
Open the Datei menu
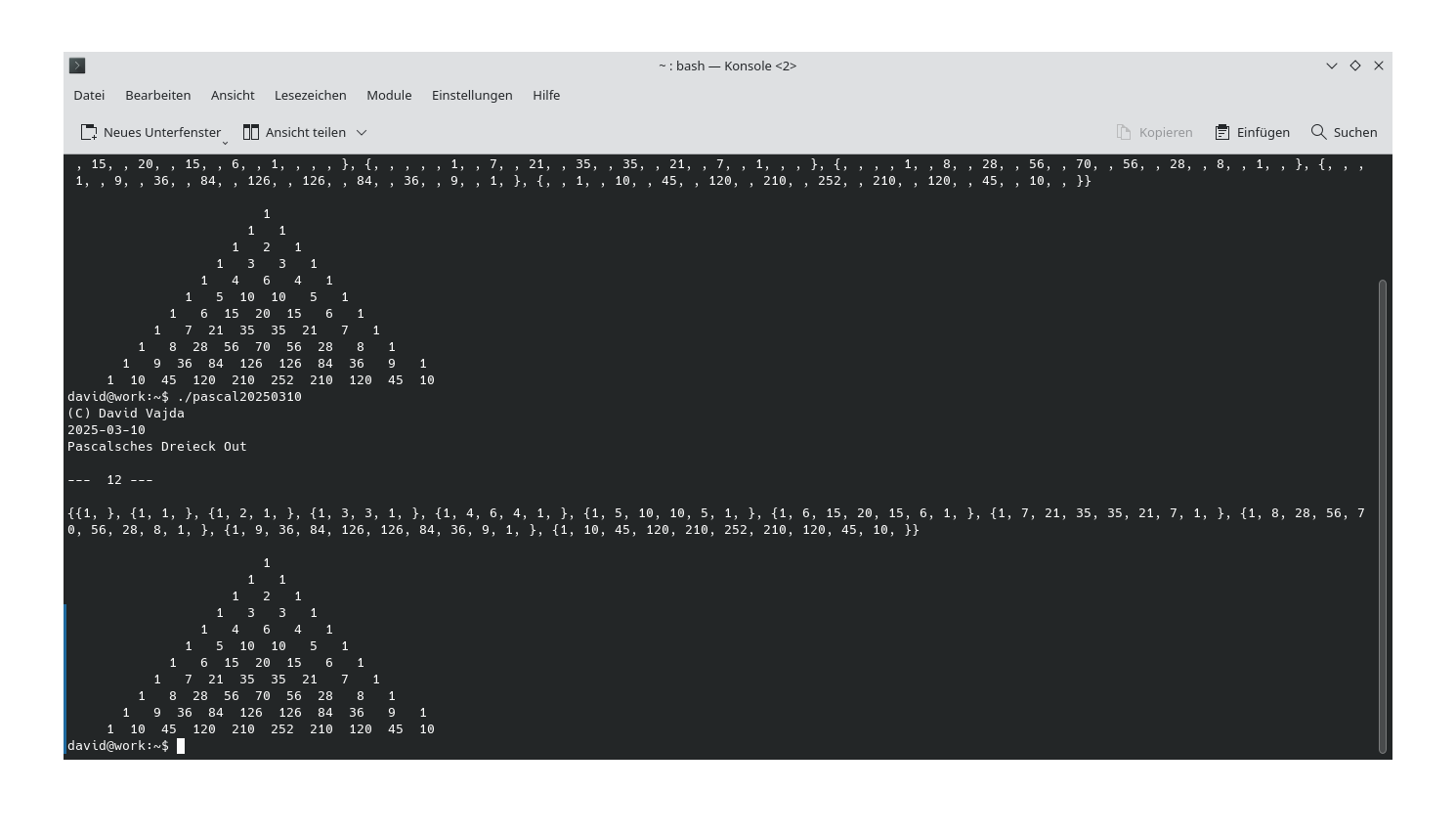pos(88,95)
